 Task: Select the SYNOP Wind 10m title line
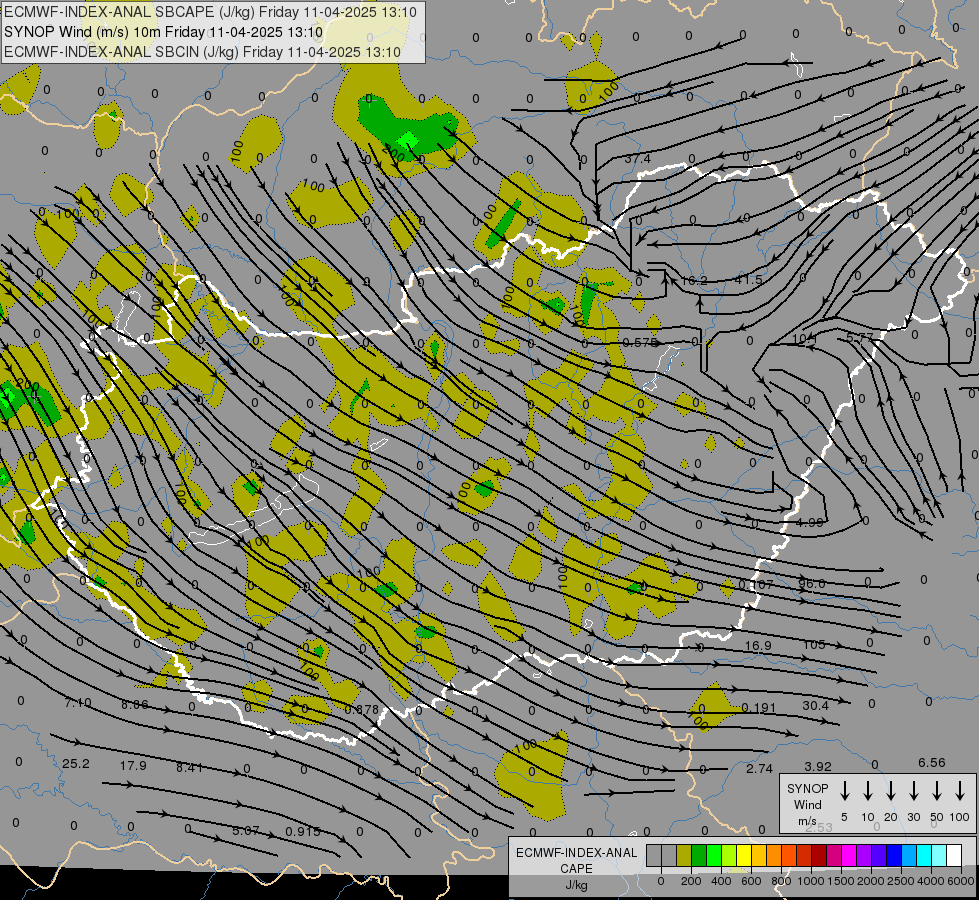[x=164, y=32]
